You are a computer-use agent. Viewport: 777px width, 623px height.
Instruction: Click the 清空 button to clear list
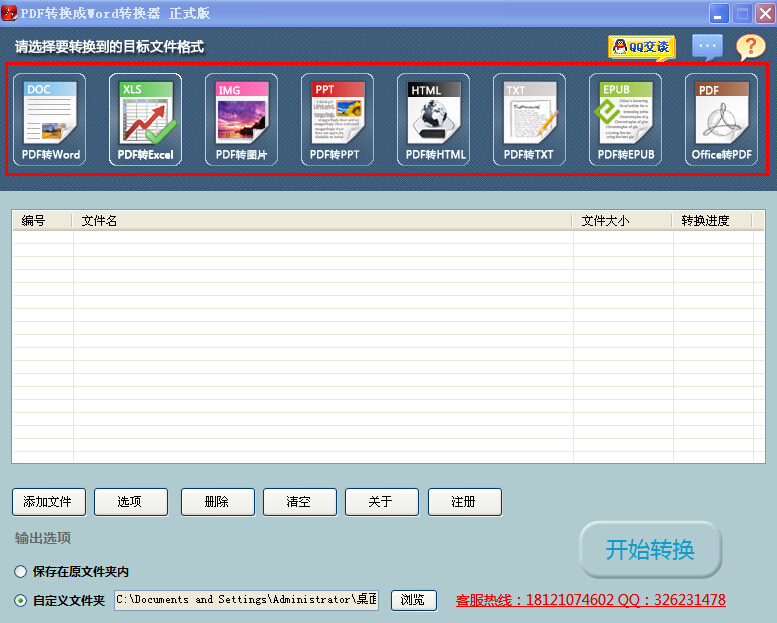coord(300,502)
